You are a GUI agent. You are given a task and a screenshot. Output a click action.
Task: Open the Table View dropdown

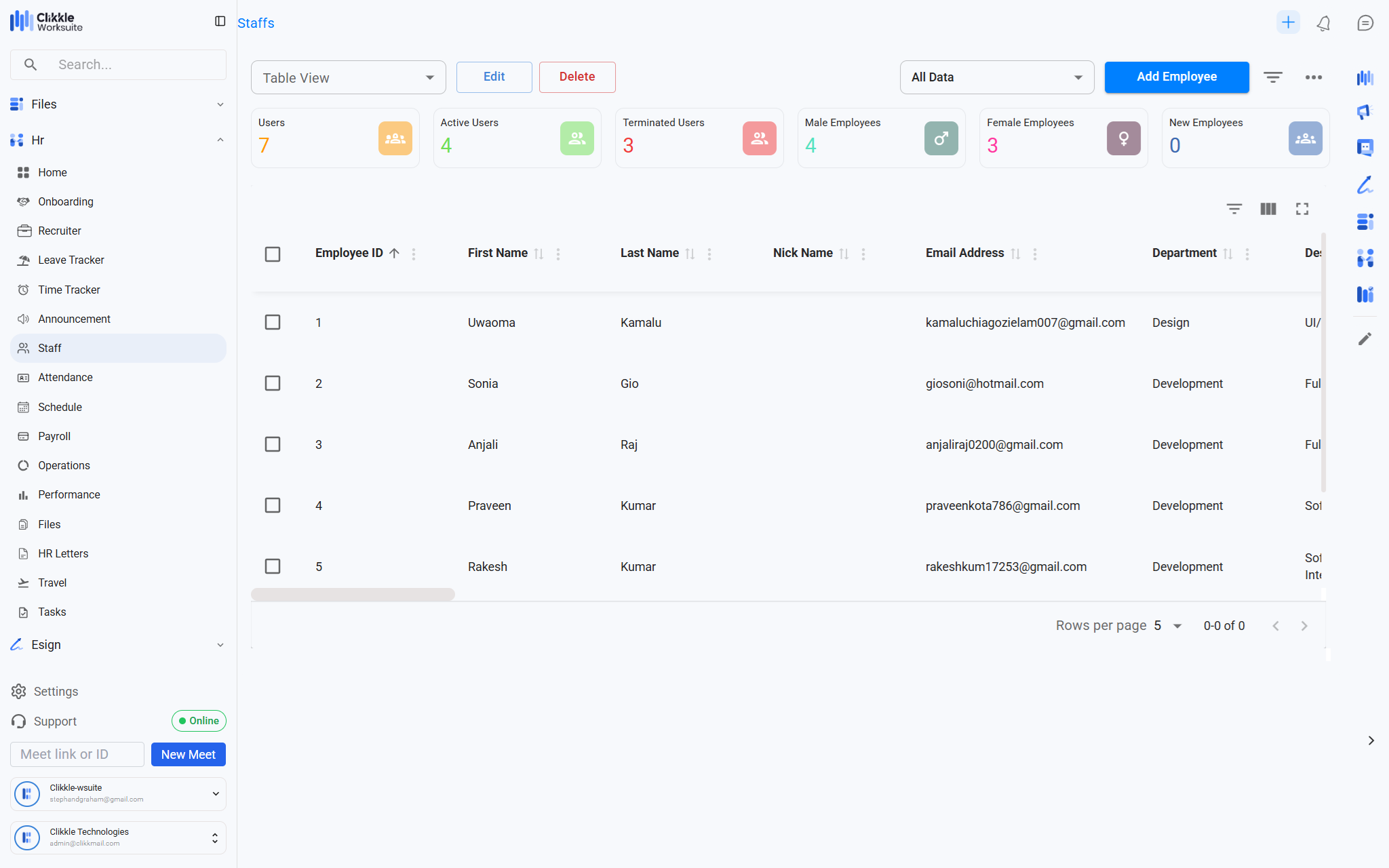[348, 78]
